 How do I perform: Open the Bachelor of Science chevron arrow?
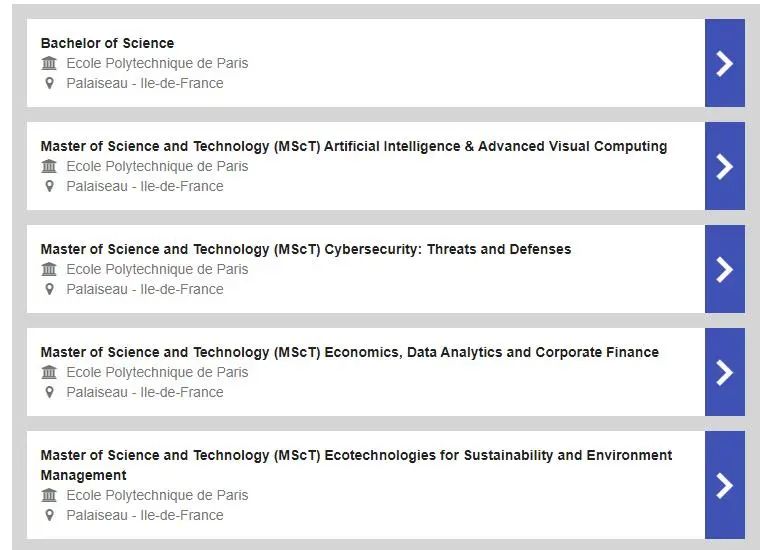[725, 63]
